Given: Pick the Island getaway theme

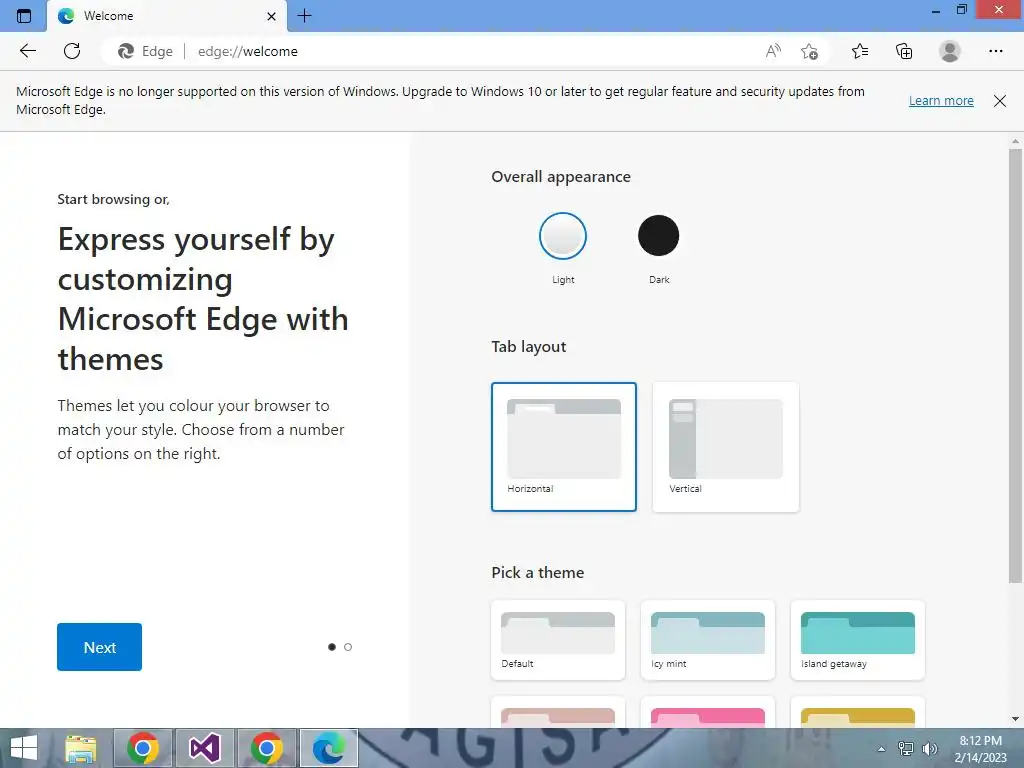Looking at the screenshot, I should click(x=857, y=640).
